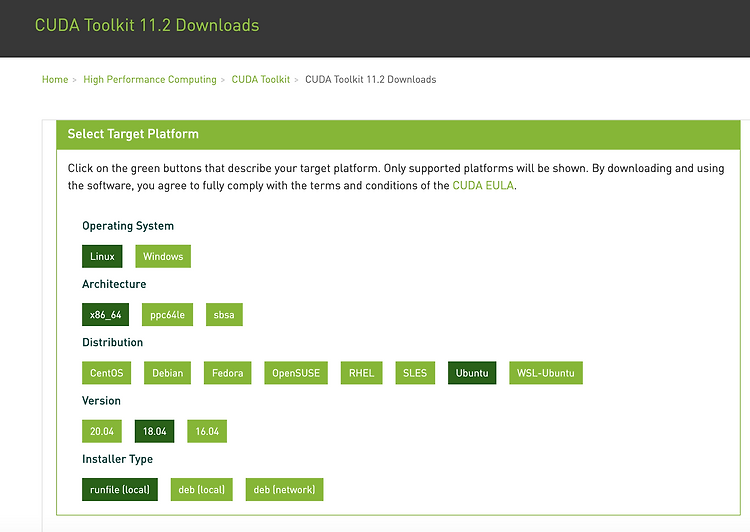Click the Architecture label
Screen dimensions: 750x532
point(114,284)
